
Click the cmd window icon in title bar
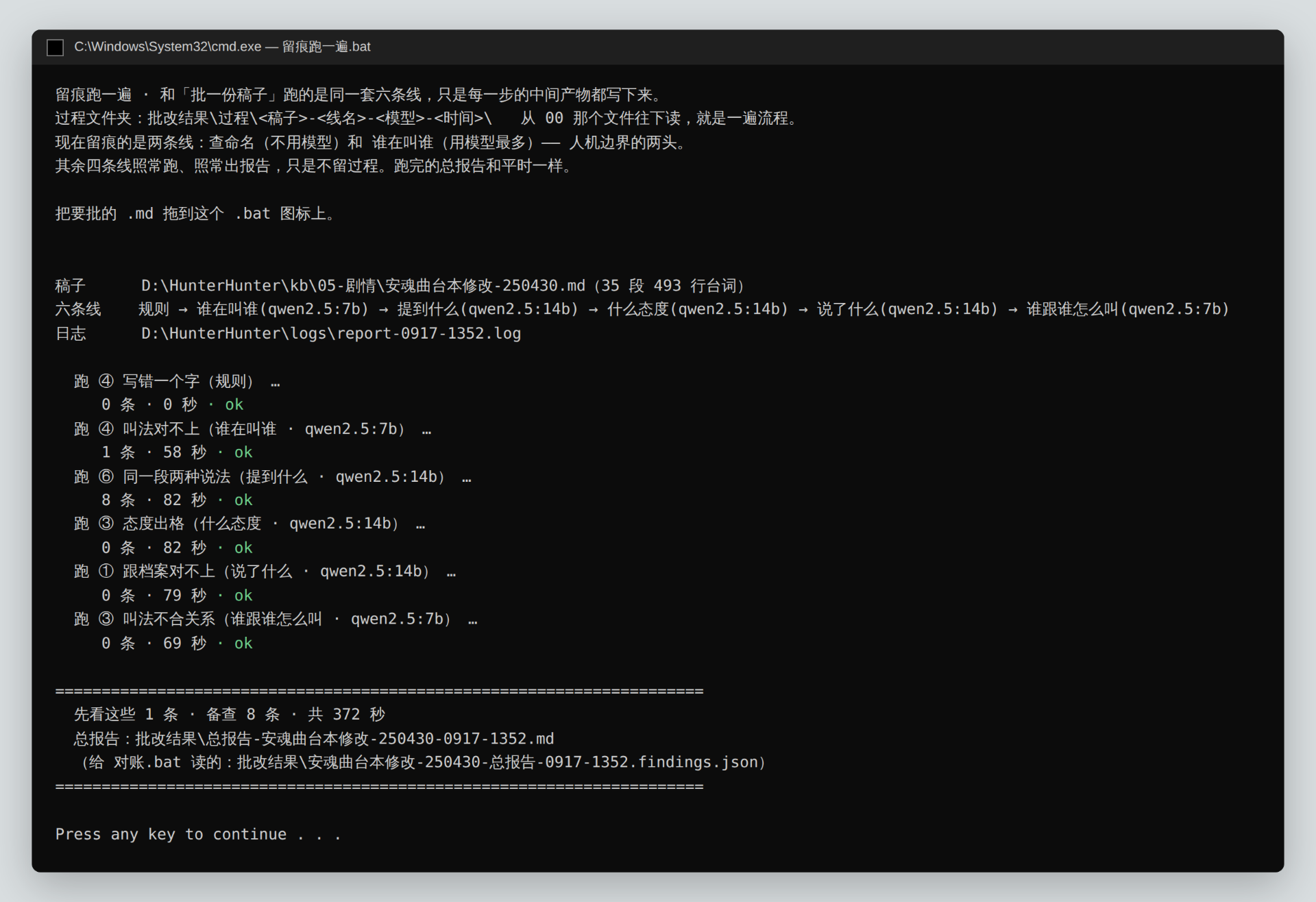click(x=55, y=47)
